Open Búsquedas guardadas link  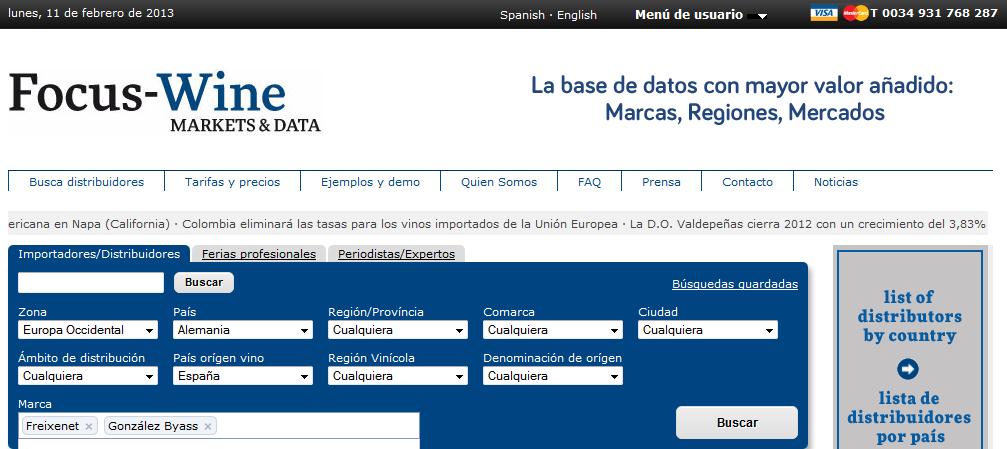[735, 284]
